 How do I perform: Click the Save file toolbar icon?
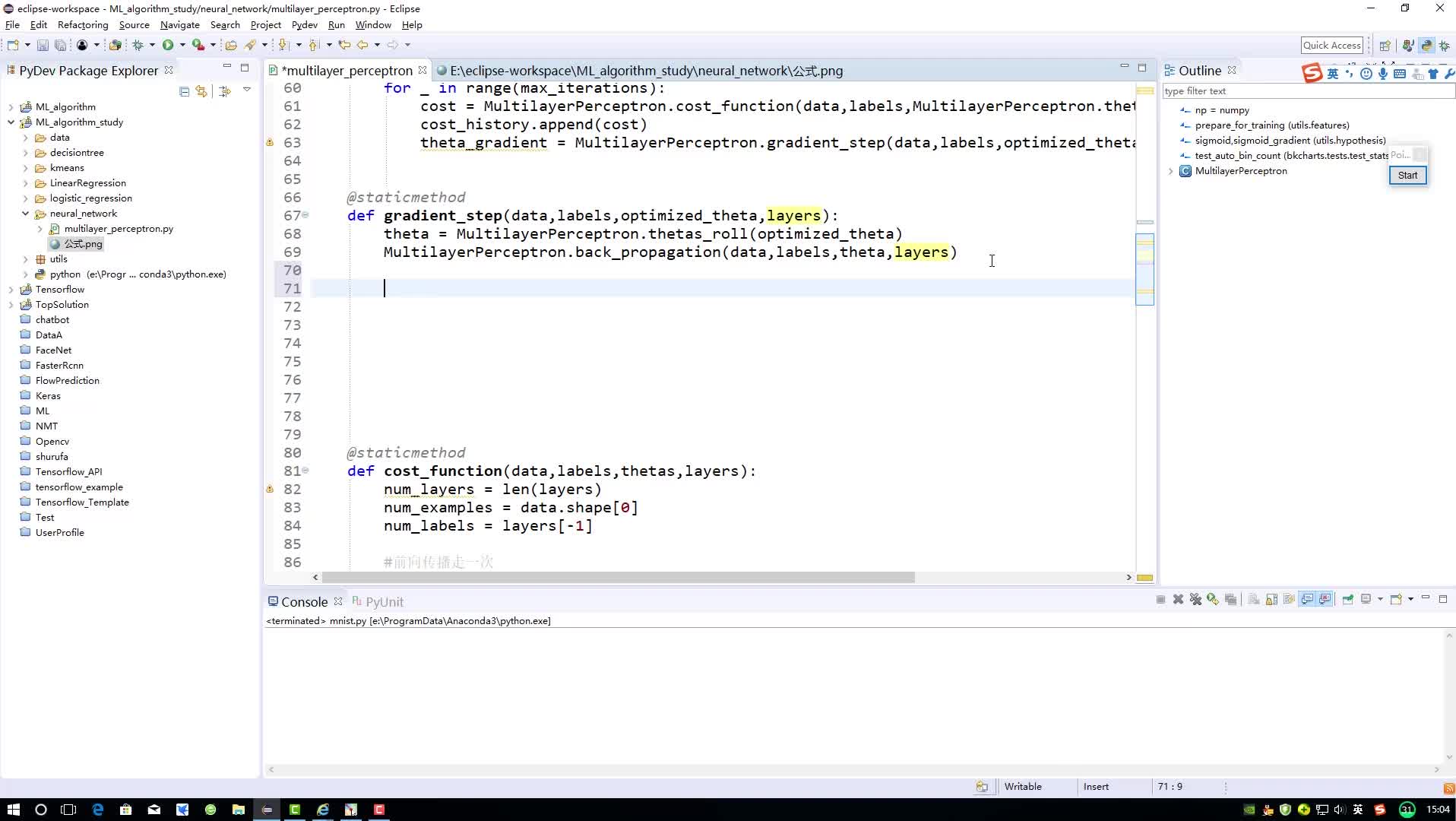[x=43, y=45]
